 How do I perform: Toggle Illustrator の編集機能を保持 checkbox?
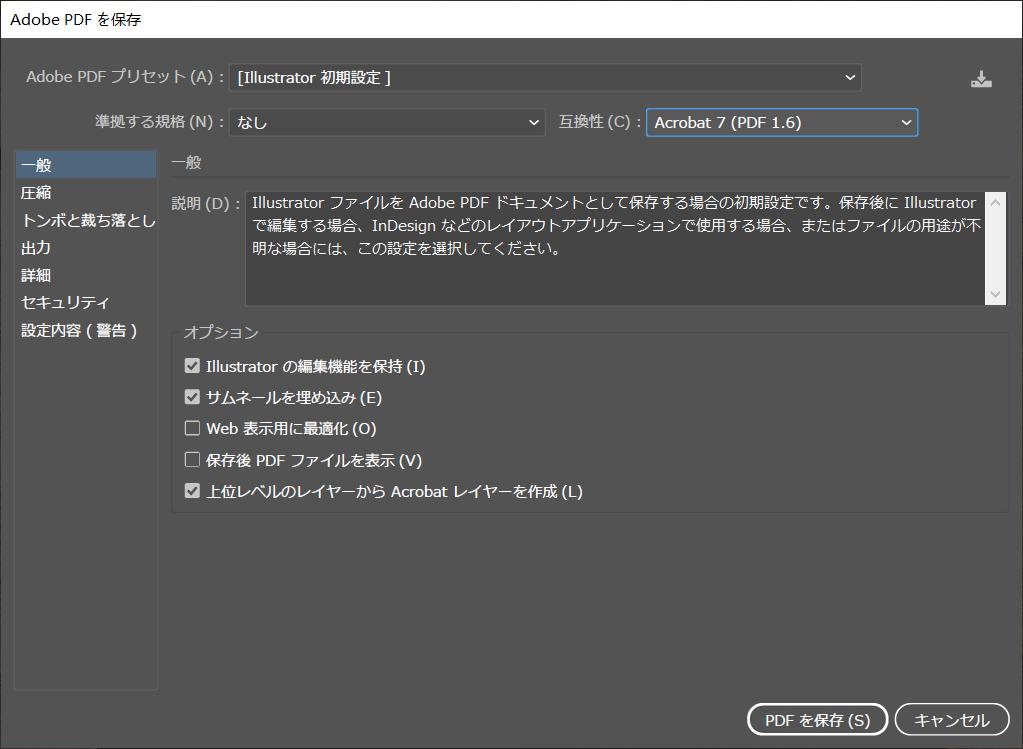192,366
